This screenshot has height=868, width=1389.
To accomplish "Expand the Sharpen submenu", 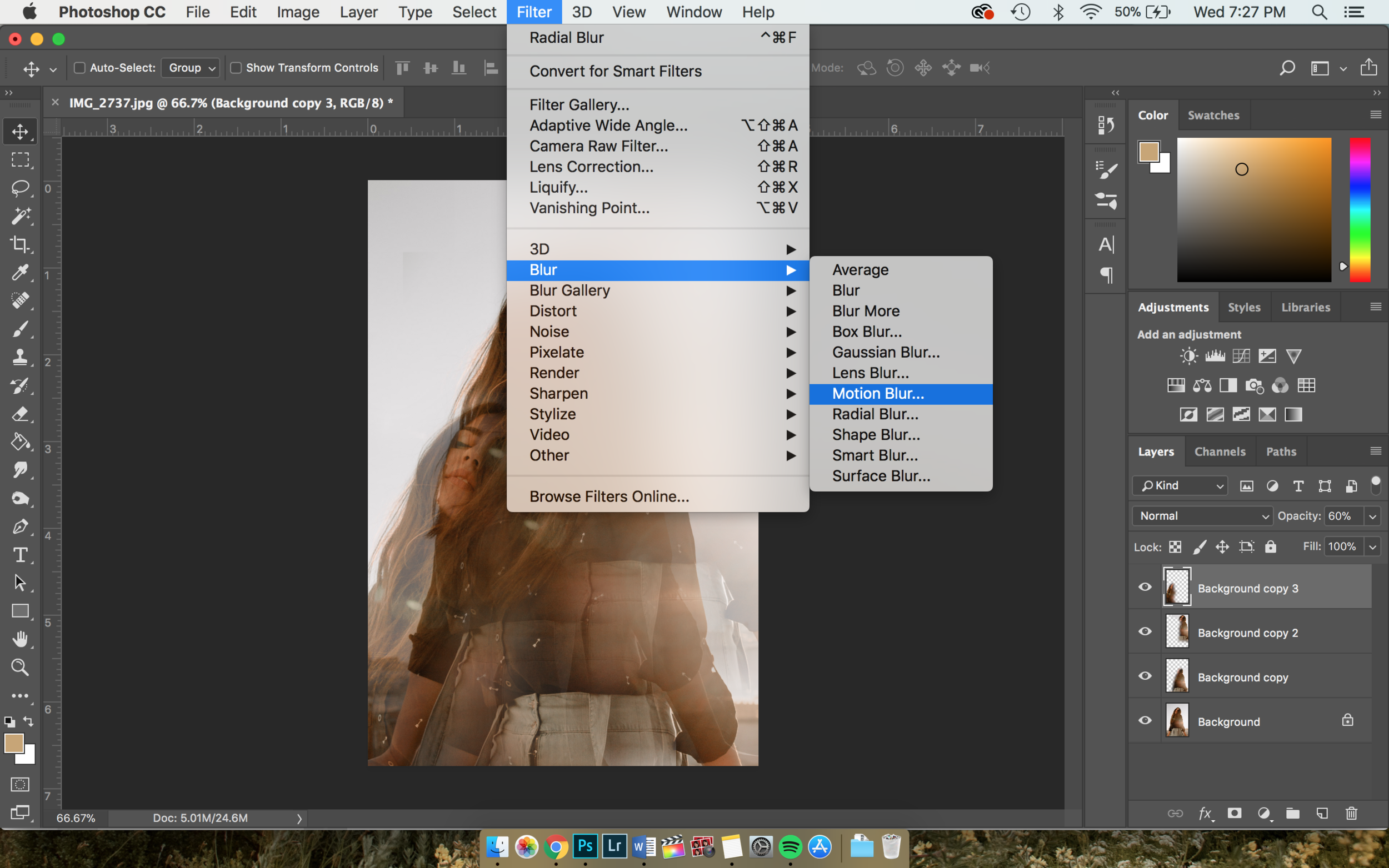I will pos(657,394).
